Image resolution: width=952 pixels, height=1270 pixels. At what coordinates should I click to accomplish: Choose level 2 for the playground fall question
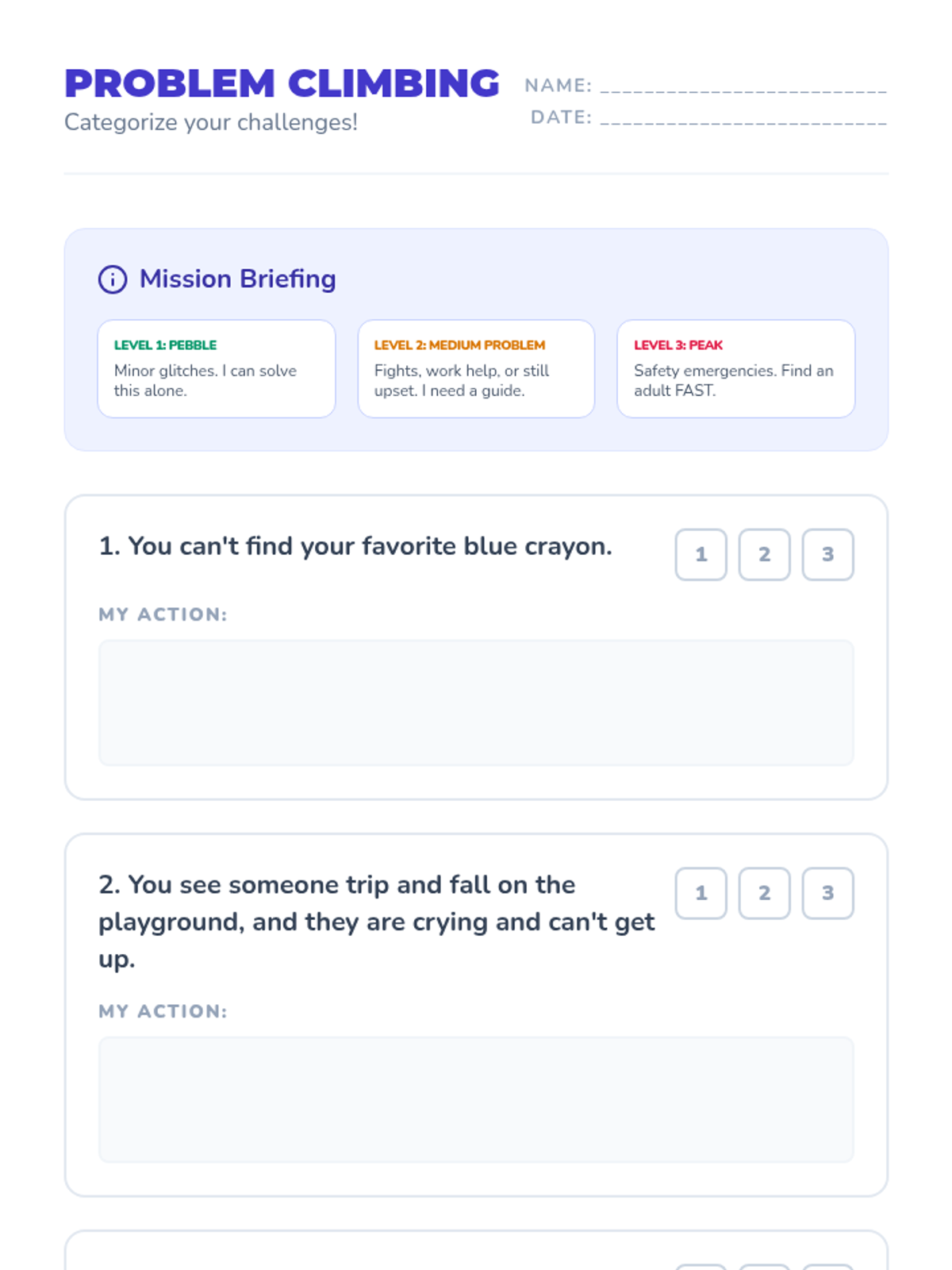click(x=765, y=893)
